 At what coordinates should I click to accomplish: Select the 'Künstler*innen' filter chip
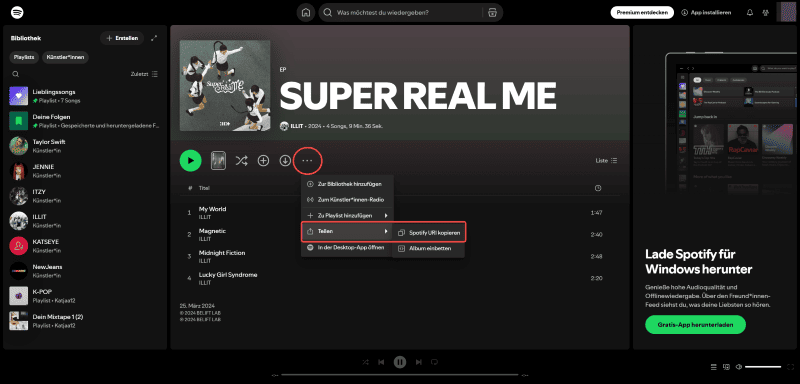click(x=65, y=57)
